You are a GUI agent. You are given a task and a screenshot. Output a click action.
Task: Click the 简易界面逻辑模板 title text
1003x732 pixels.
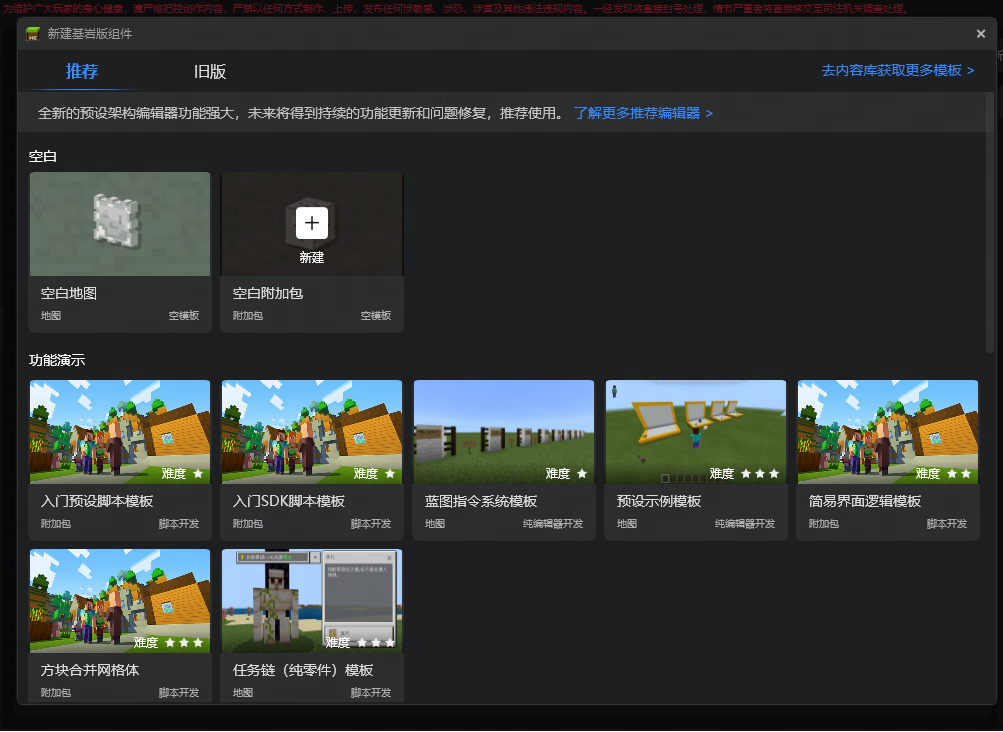click(x=864, y=501)
